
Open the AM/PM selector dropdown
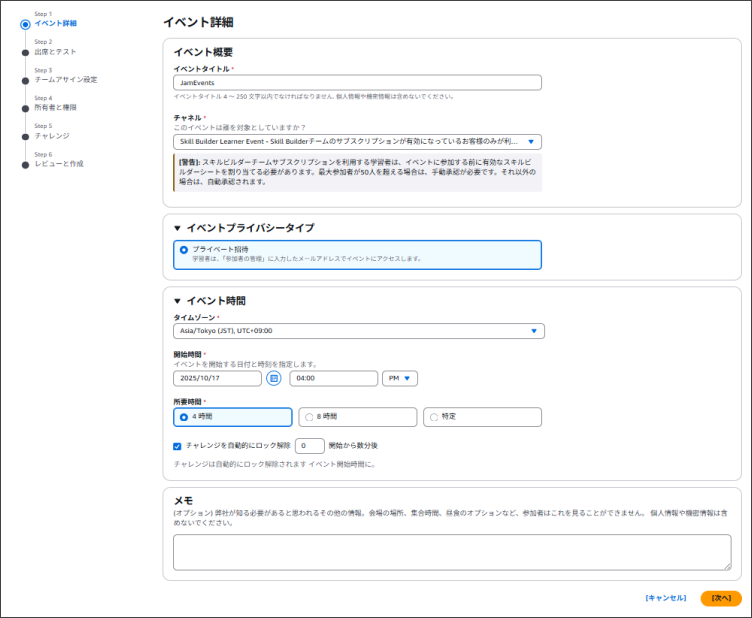(x=400, y=378)
